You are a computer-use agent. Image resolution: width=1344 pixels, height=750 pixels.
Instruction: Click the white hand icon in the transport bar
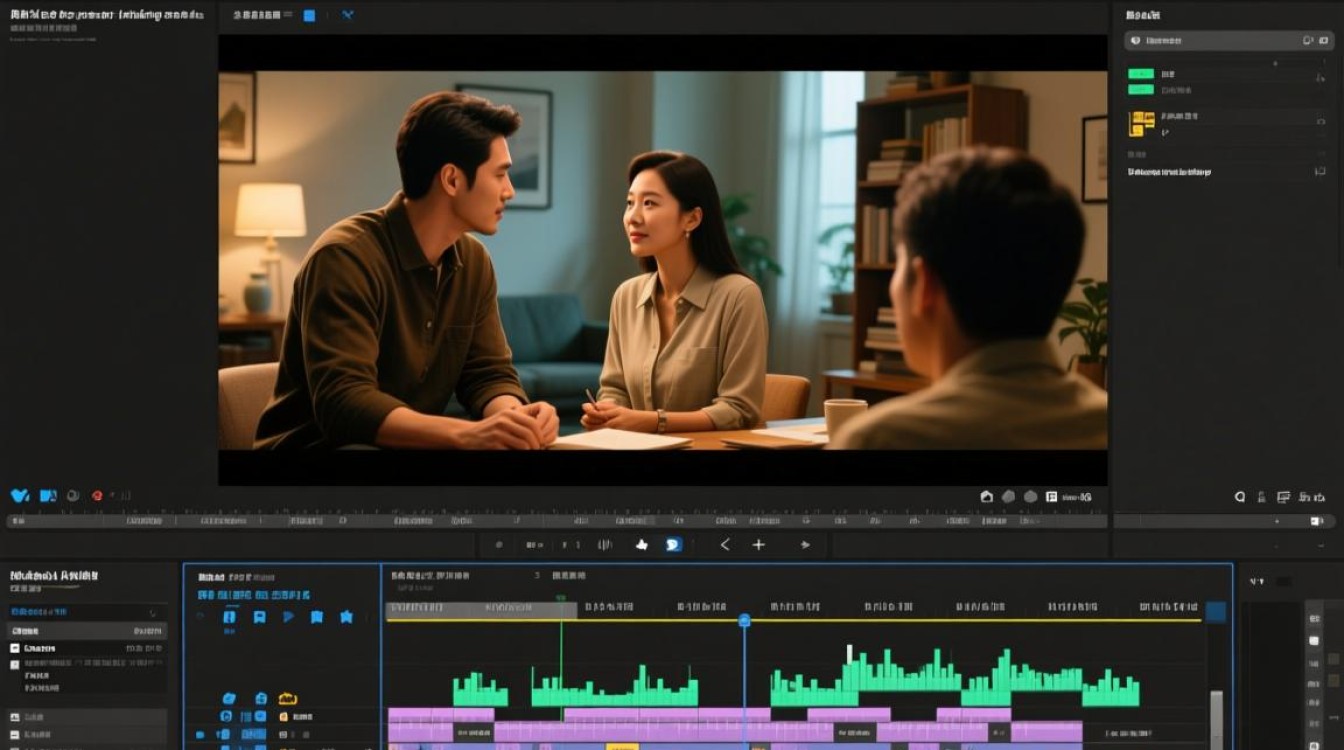coord(642,545)
